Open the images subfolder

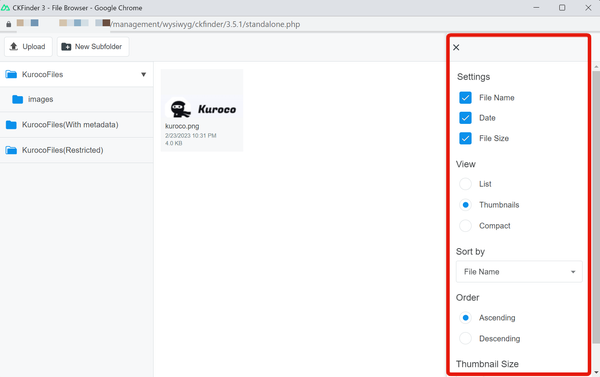[77, 100]
